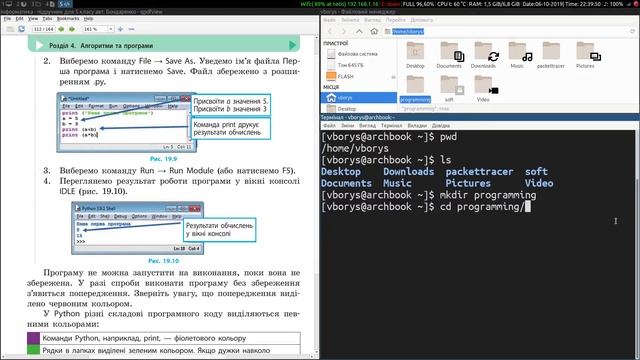The width and height of the screenshot is (640, 360).
Task: Click the home icon in file manager
Action: tap(374, 31)
